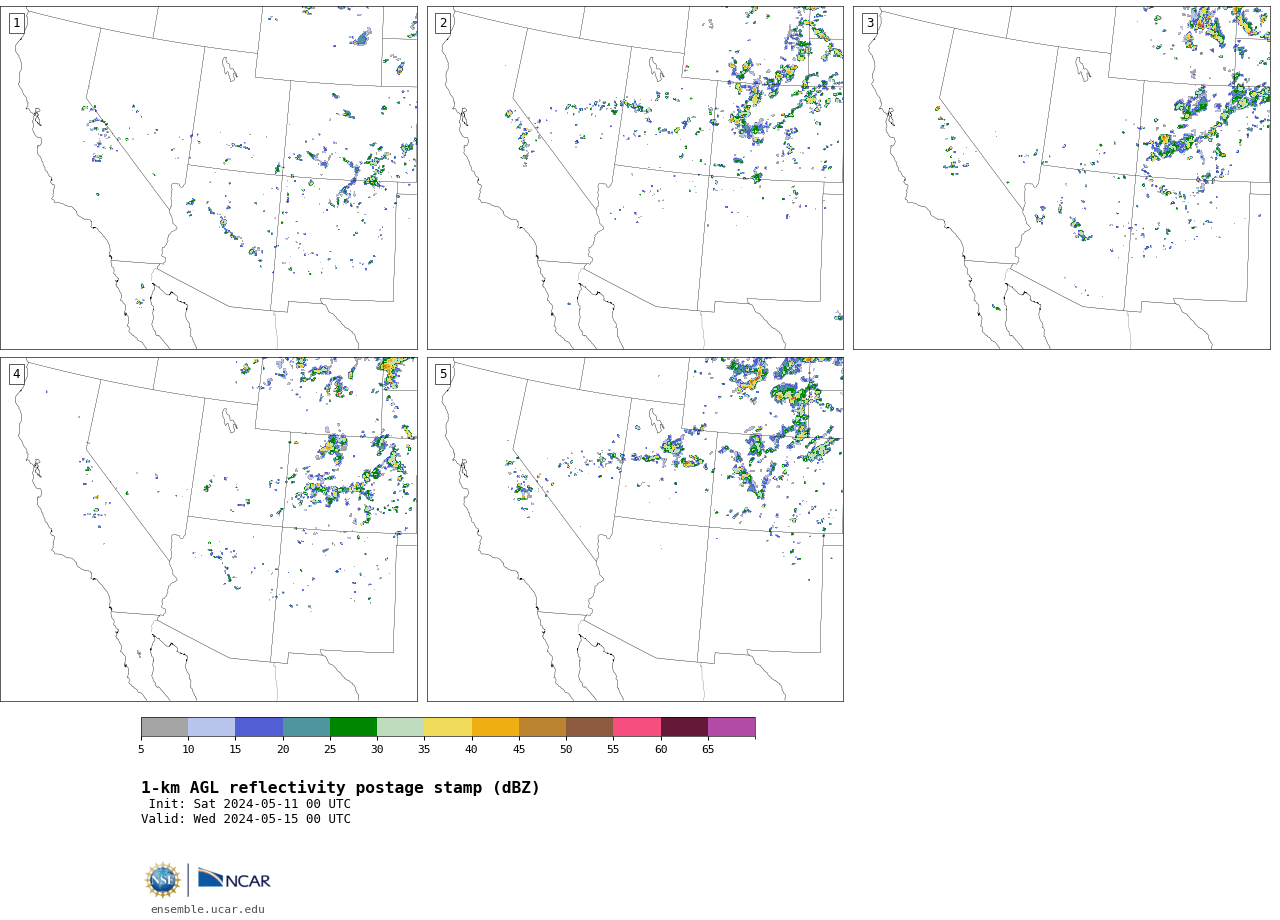Viewport: 1280px width, 920px height.
Task: Click the colorbar tick label 20
Action: 283,749
